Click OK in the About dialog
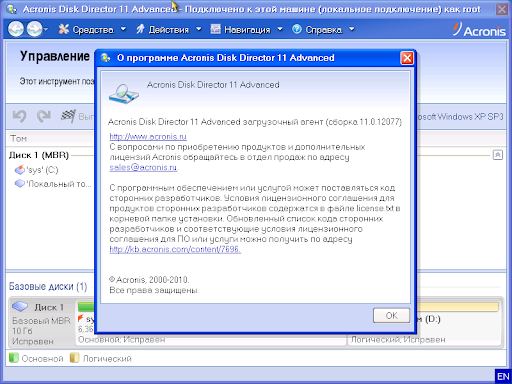 click(391, 315)
